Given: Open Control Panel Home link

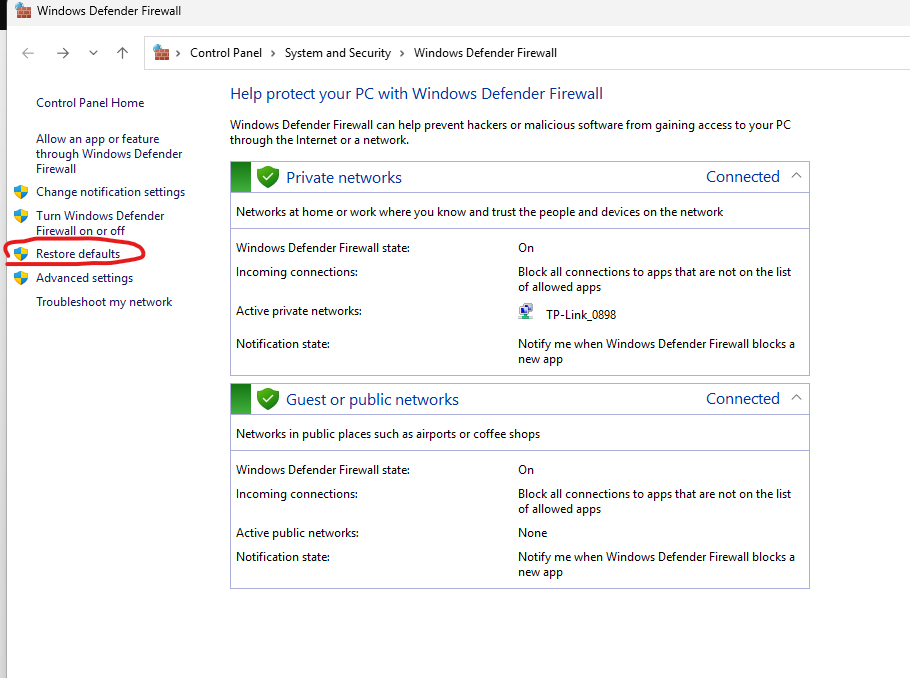Looking at the screenshot, I should [x=90, y=103].
